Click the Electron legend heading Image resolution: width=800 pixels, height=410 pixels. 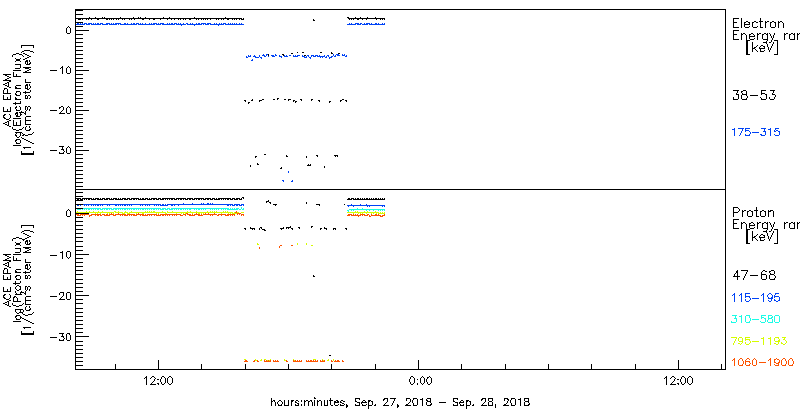pos(758,23)
